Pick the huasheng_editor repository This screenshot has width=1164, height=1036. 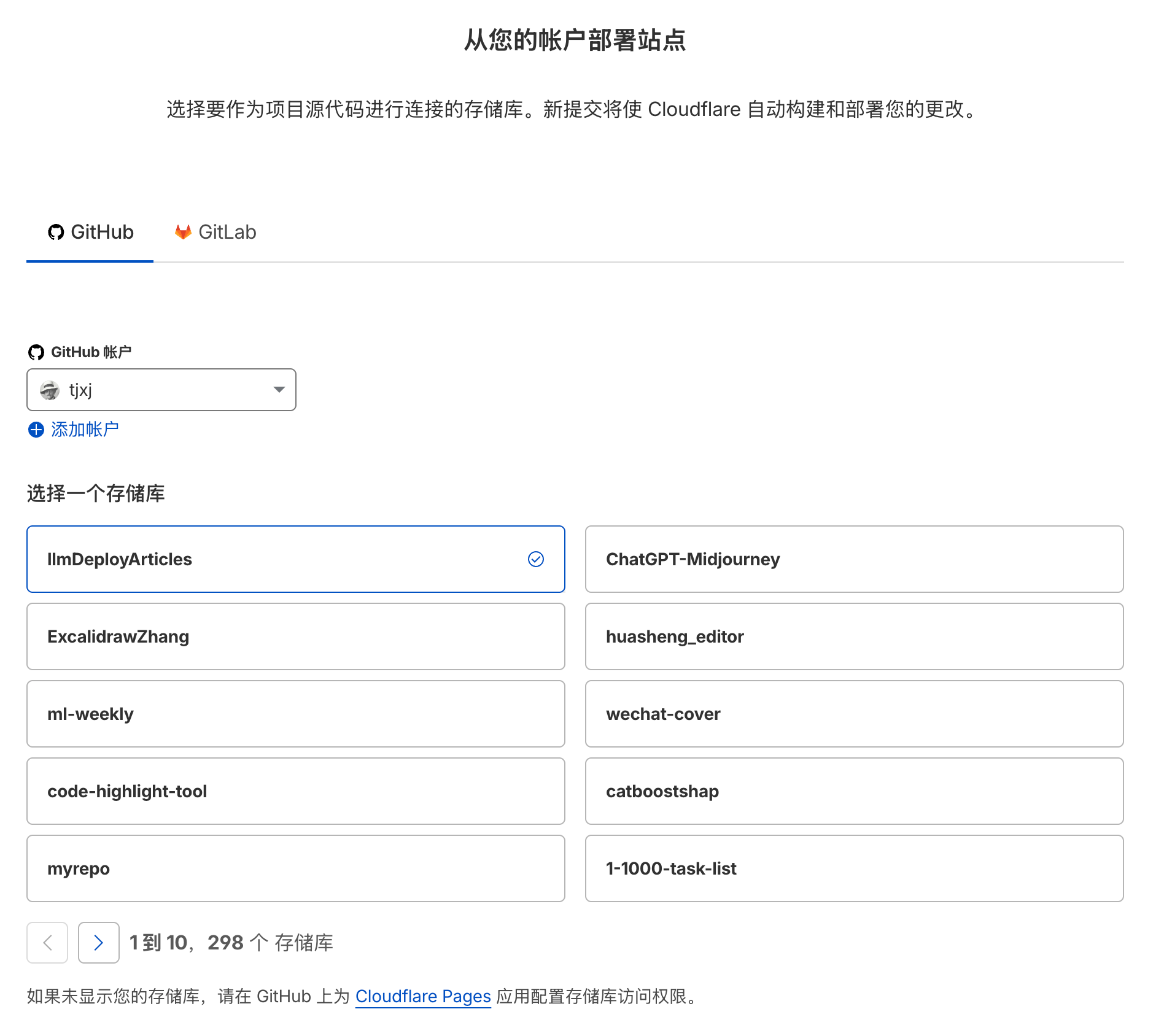853,636
